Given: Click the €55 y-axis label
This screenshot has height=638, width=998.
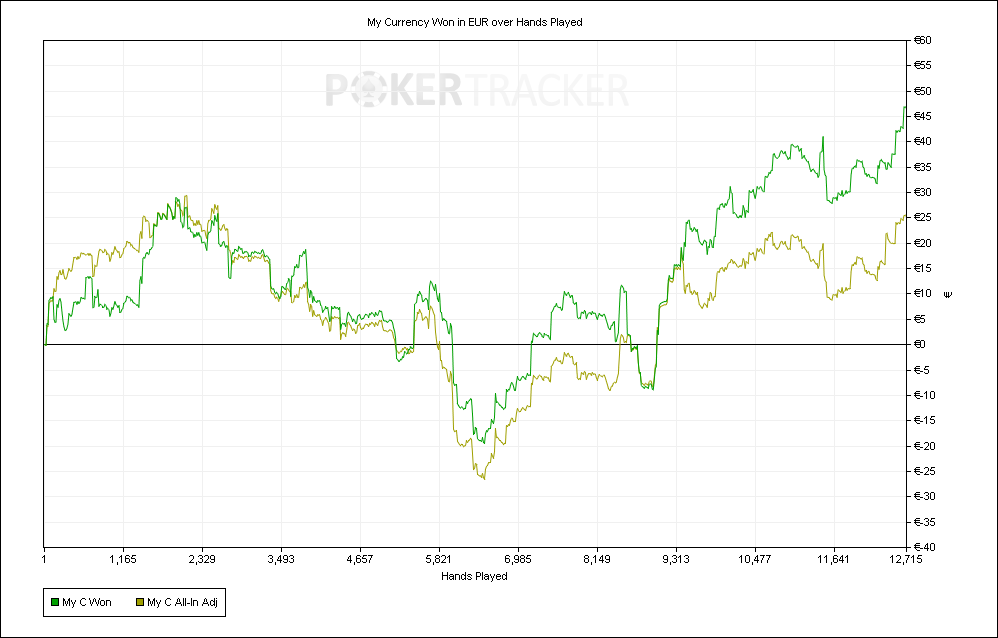Looking at the screenshot, I should pyautogui.click(x=922, y=66).
